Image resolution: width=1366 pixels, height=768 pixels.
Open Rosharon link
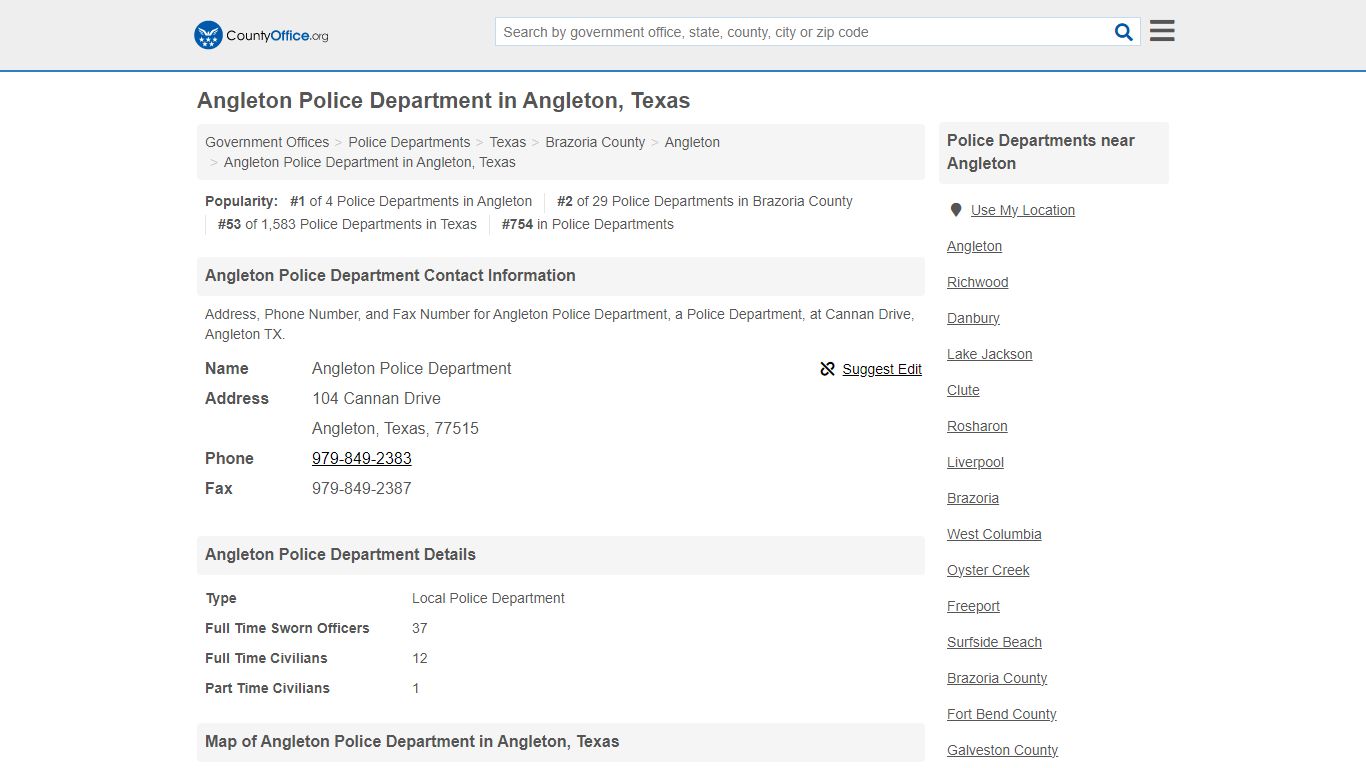click(977, 426)
